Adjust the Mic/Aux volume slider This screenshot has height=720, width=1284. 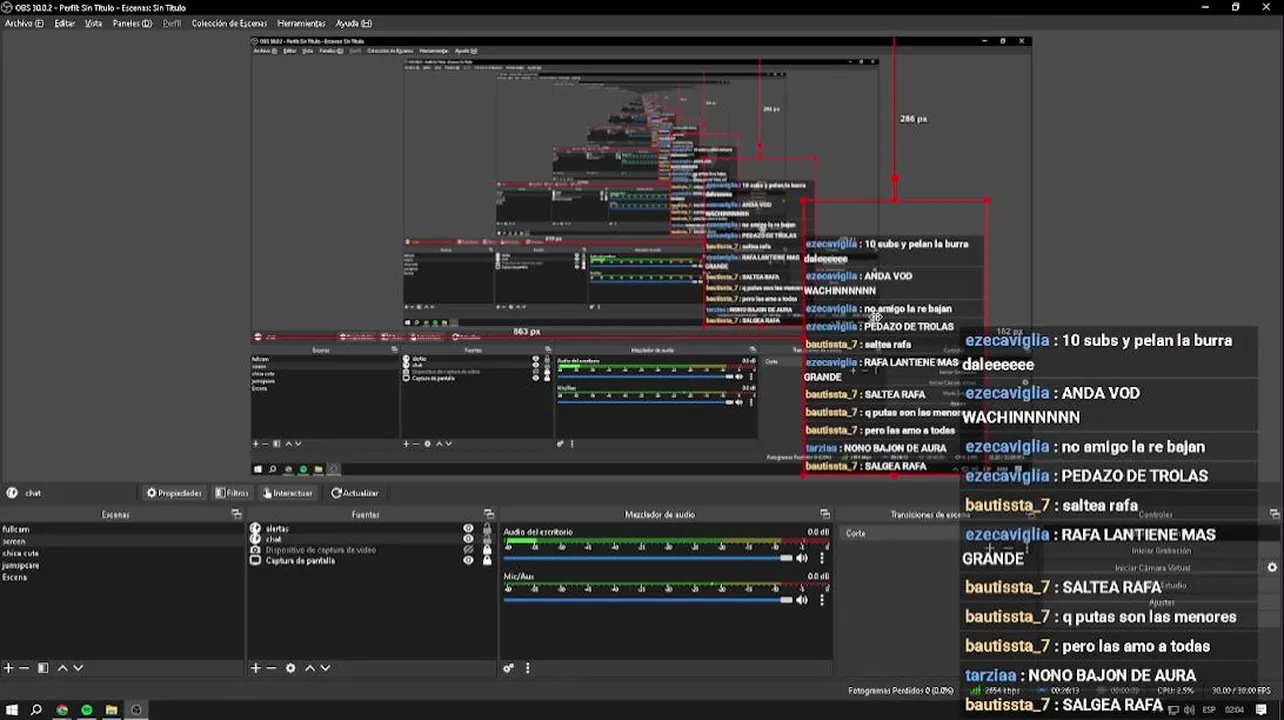click(648, 600)
